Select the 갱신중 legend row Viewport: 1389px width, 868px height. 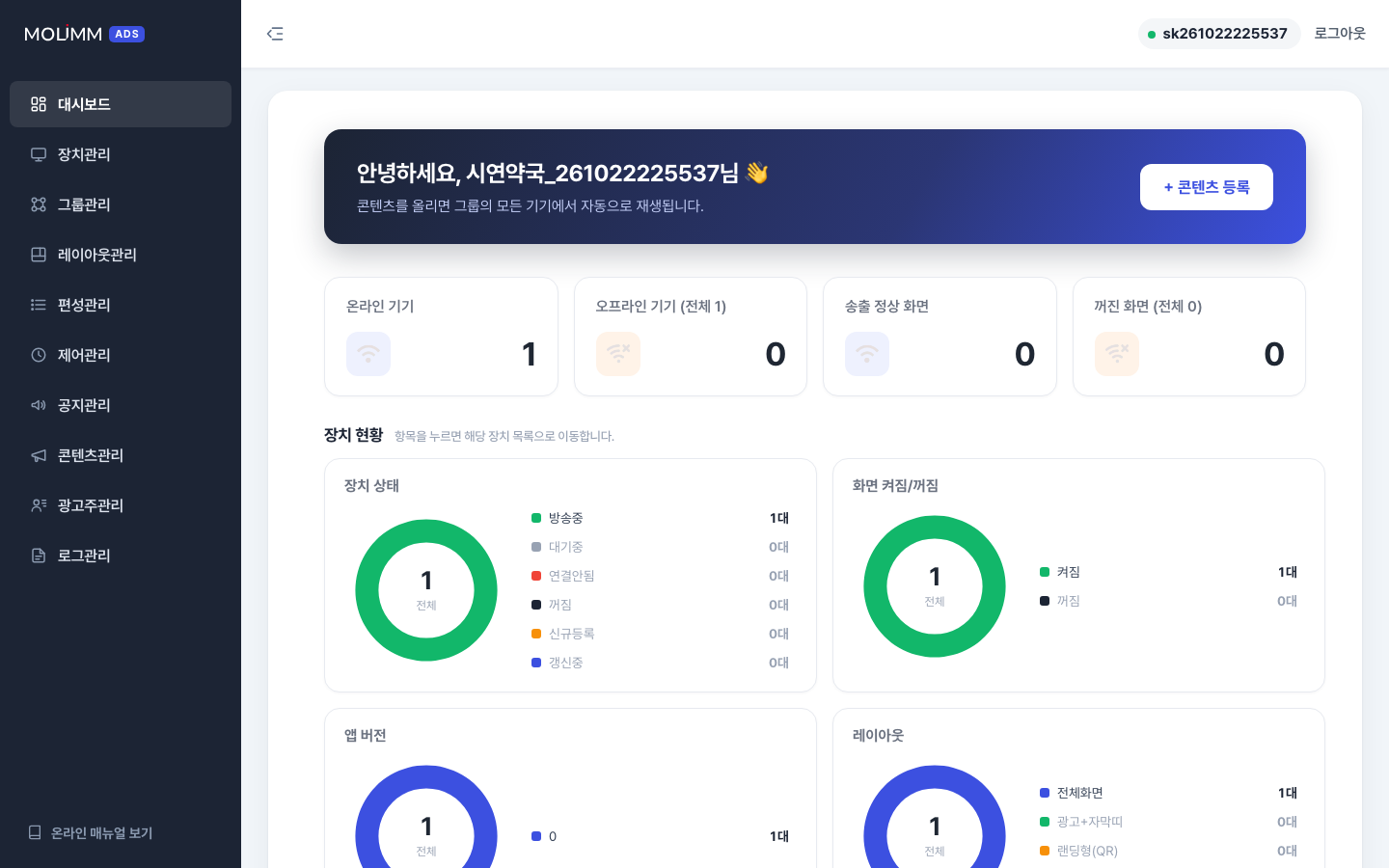point(661,663)
